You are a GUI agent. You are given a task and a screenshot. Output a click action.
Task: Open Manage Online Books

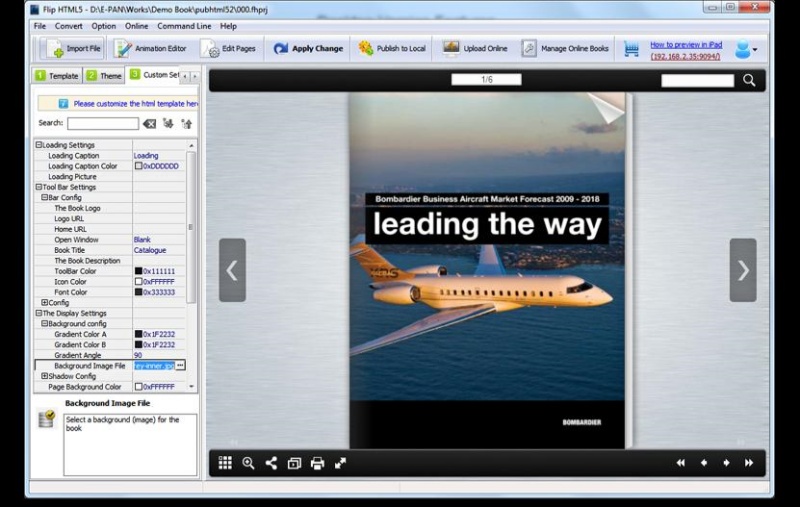(x=565, y=48)
